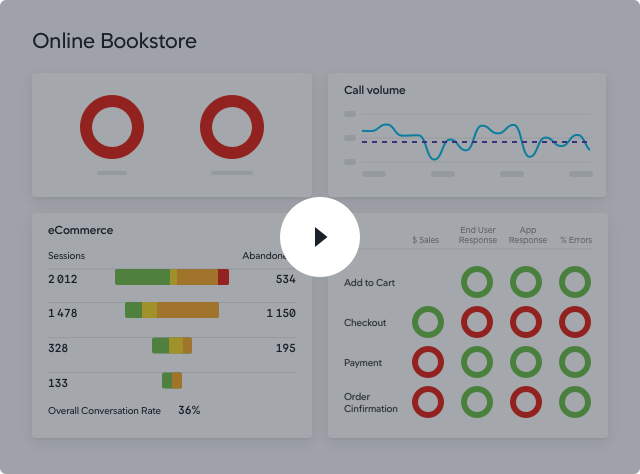Click the Call volume panel title
The width and height of the screenshot is (640, 474).
point(374,90)
